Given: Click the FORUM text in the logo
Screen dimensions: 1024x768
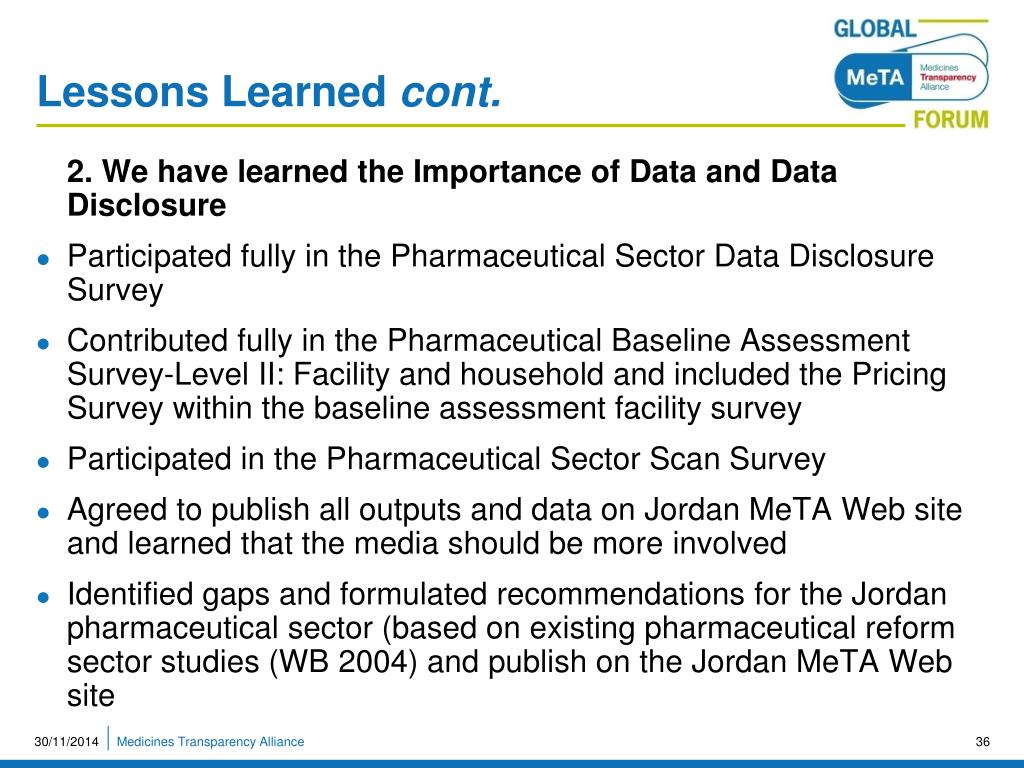Looking at the screenshot, I should (951, 120).
